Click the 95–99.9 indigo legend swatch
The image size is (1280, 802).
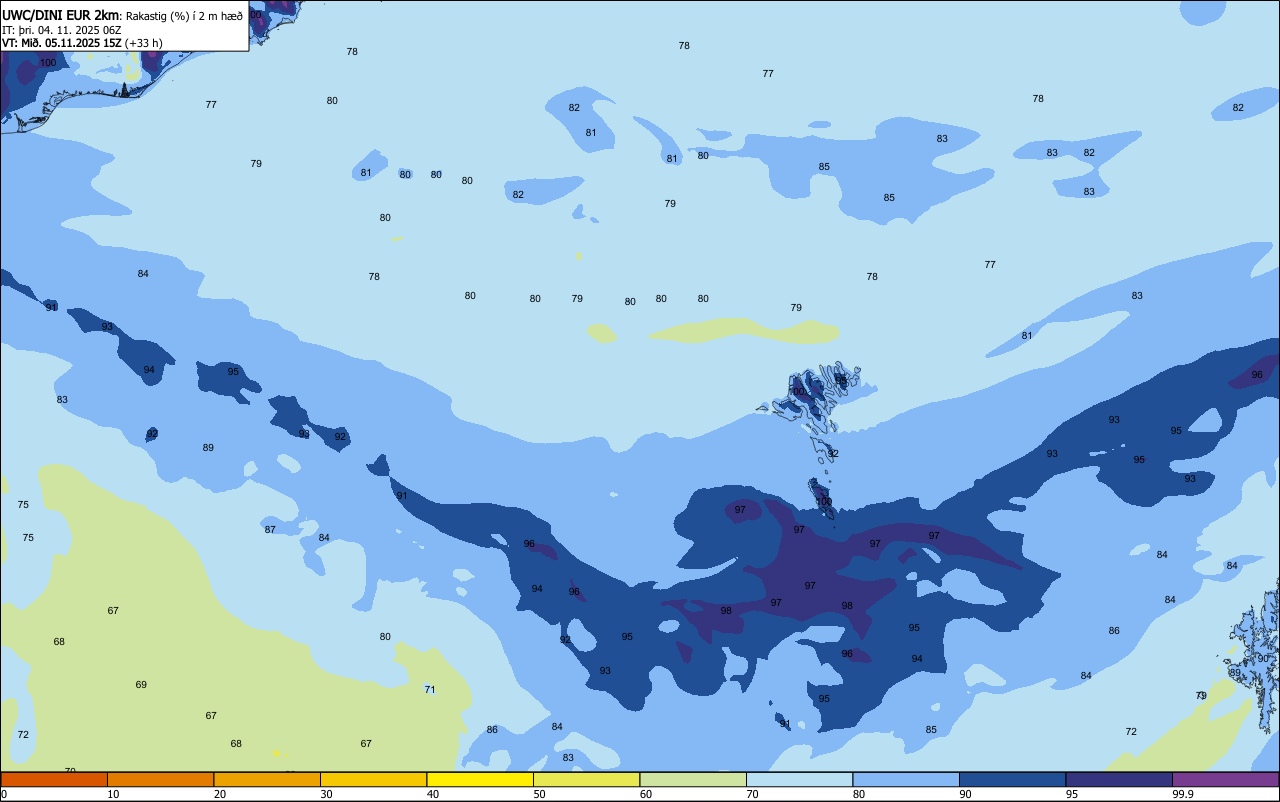[1119, 779]
